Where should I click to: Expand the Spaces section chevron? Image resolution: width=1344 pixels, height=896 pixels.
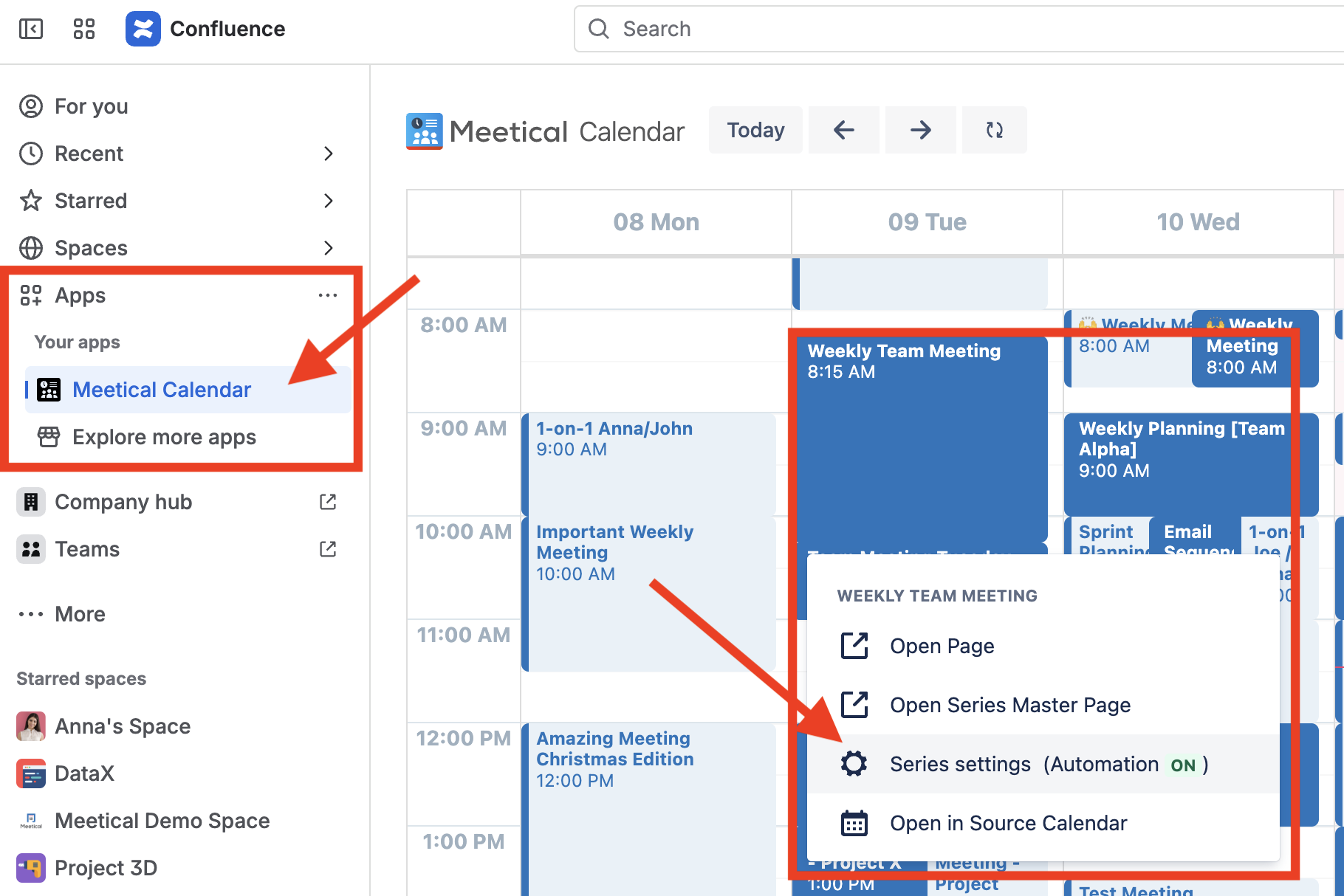click(x=329, y=248)
